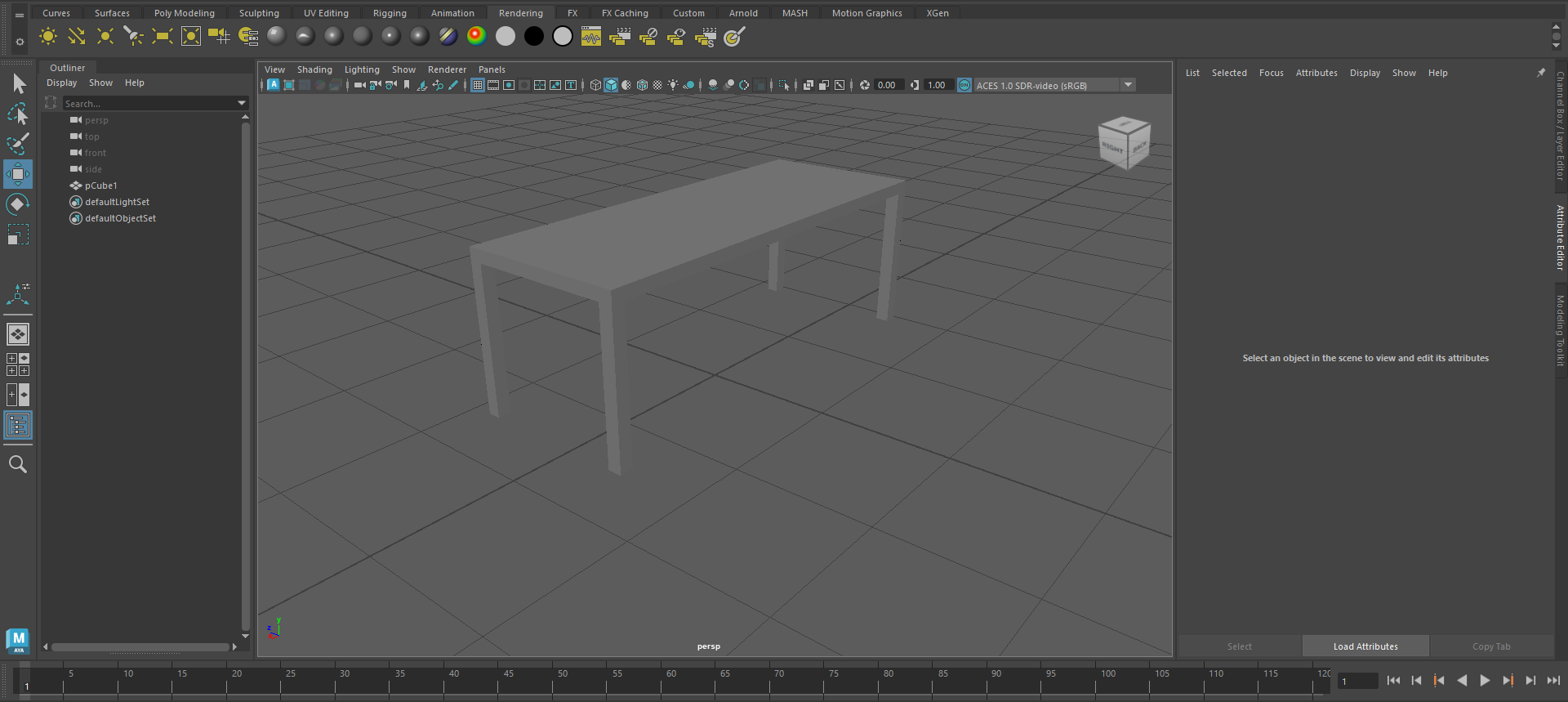The image size is (1568, 702).
Task: Activate the Lasso Select tool
Action: tap(17, 114)
